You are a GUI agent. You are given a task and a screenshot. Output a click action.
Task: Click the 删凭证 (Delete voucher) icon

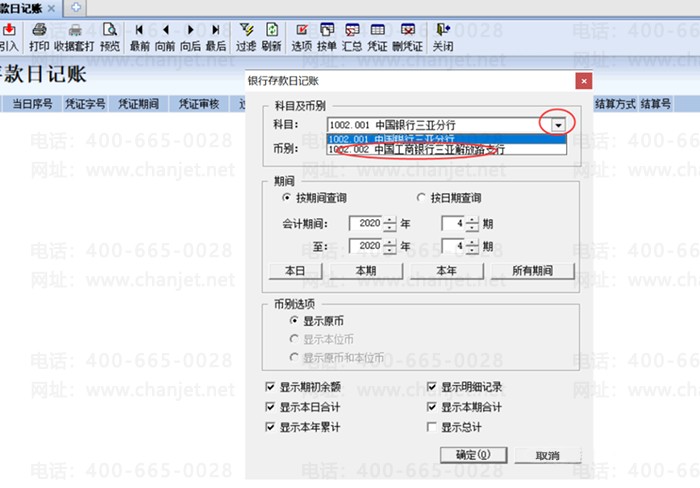[x=407, y=37]
